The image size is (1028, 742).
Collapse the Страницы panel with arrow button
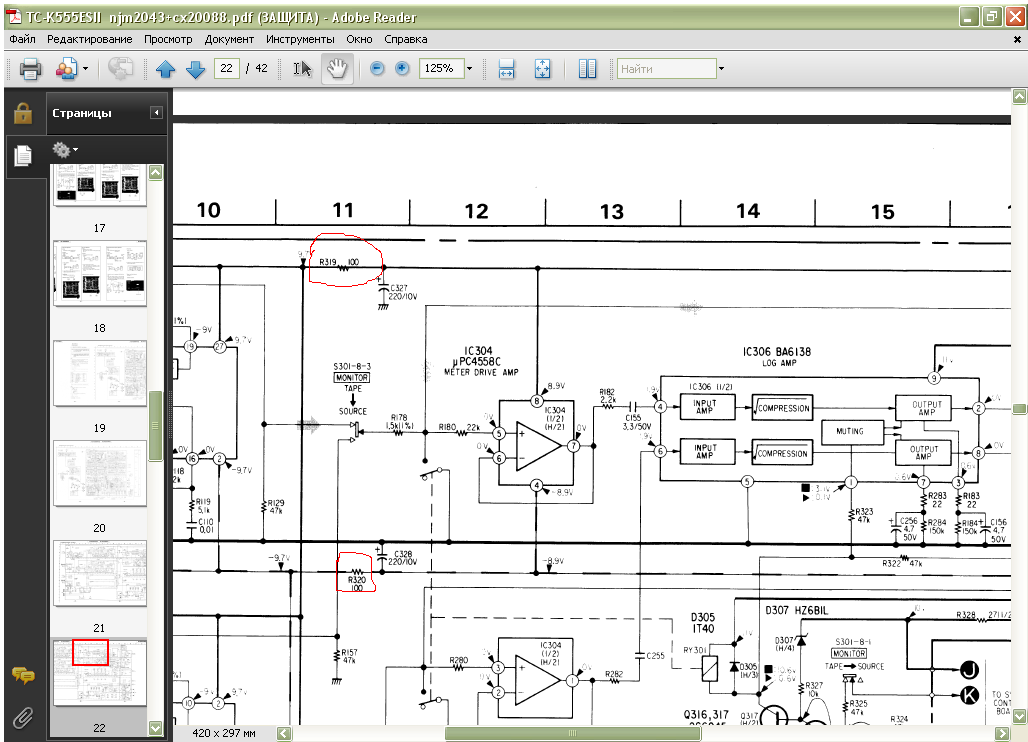pos(157,113)
